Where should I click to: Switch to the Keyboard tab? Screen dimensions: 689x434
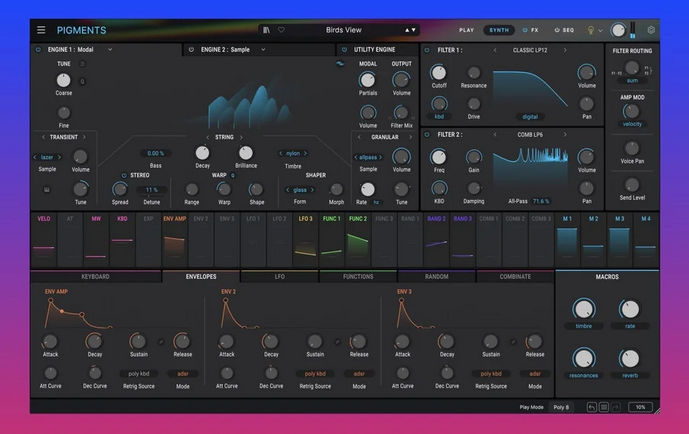click(95, 277)
